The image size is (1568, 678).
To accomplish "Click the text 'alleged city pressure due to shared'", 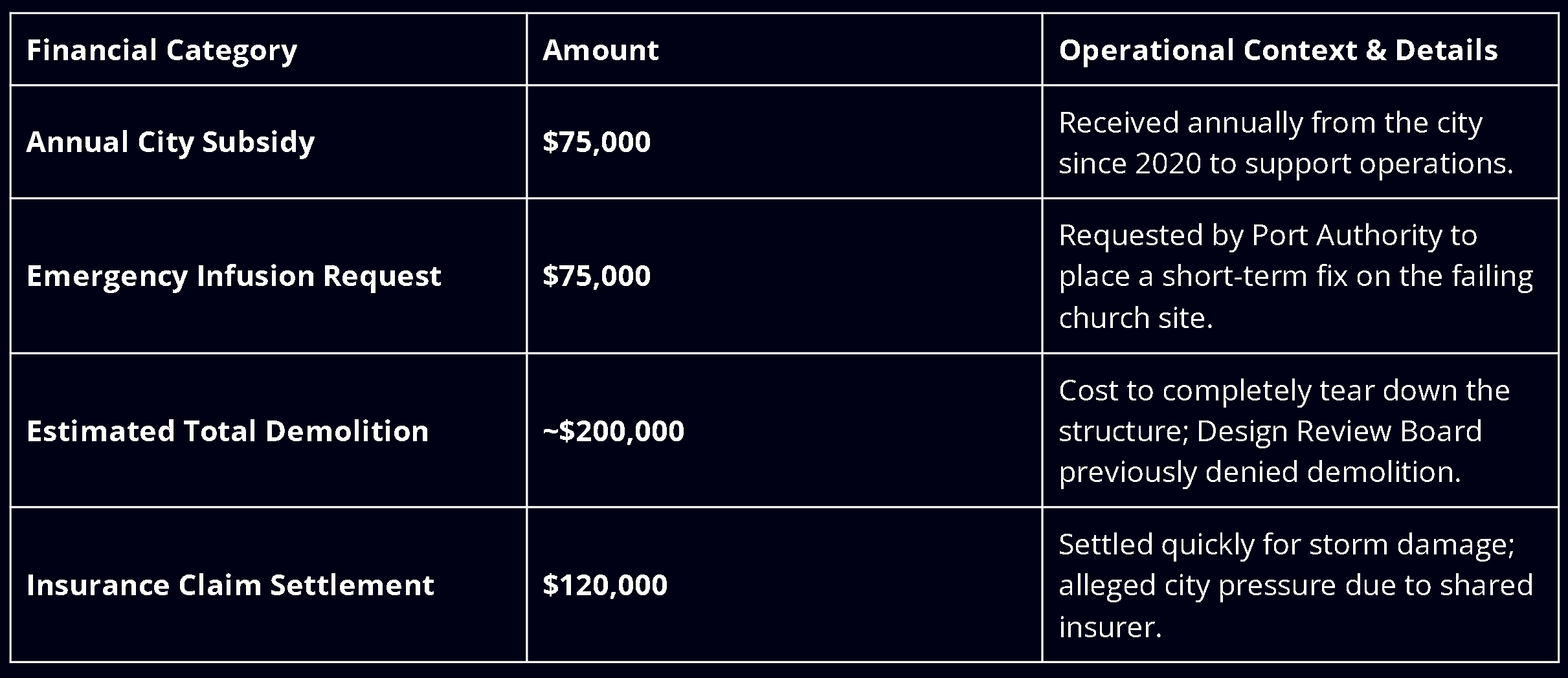I will pos(1295,585).
